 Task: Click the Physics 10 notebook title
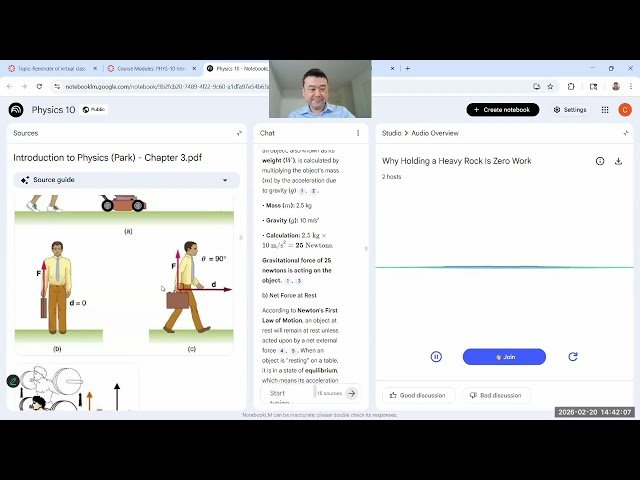click(53, 110)
